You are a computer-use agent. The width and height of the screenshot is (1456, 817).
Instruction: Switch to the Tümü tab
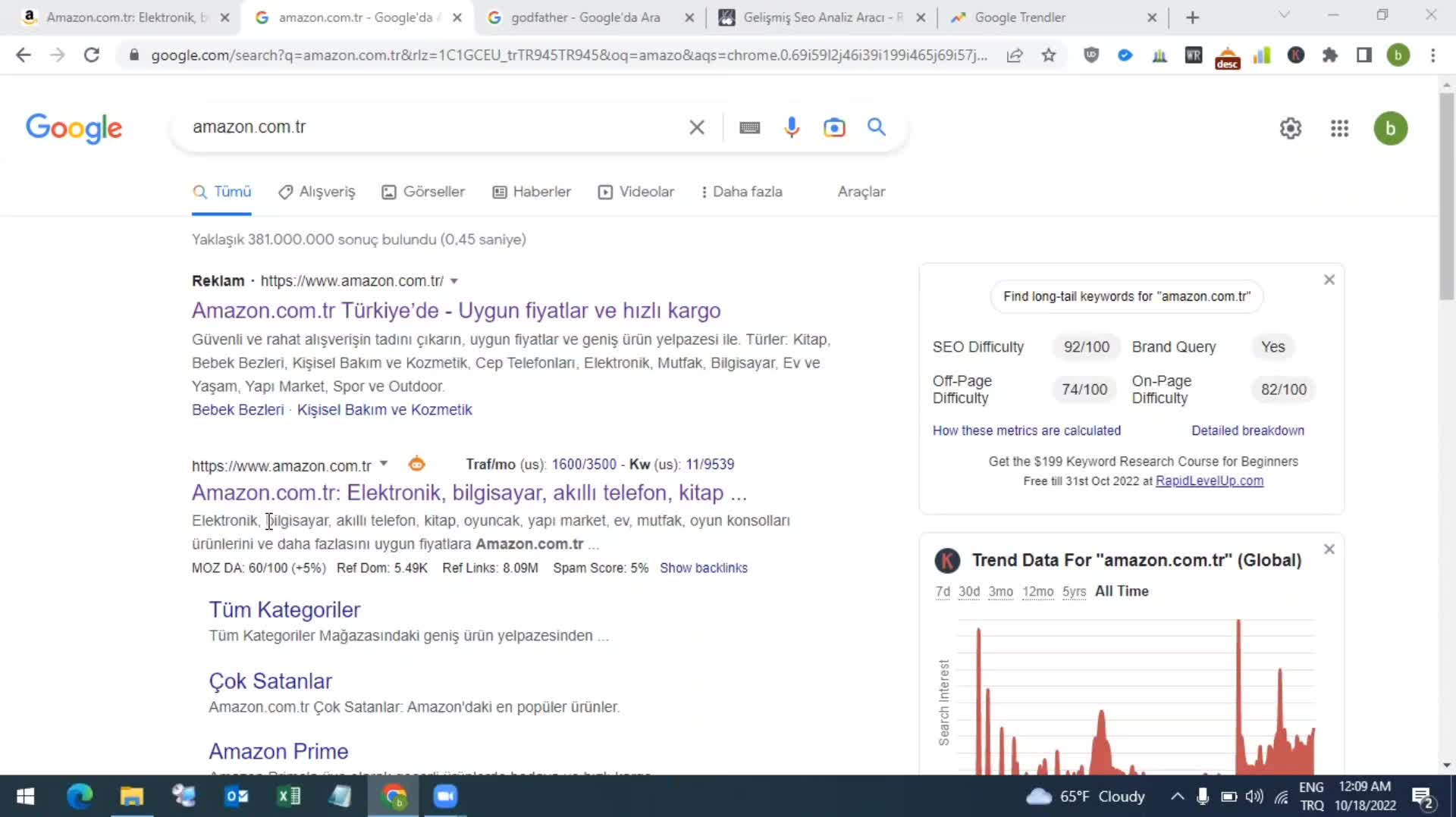point(222,192)
